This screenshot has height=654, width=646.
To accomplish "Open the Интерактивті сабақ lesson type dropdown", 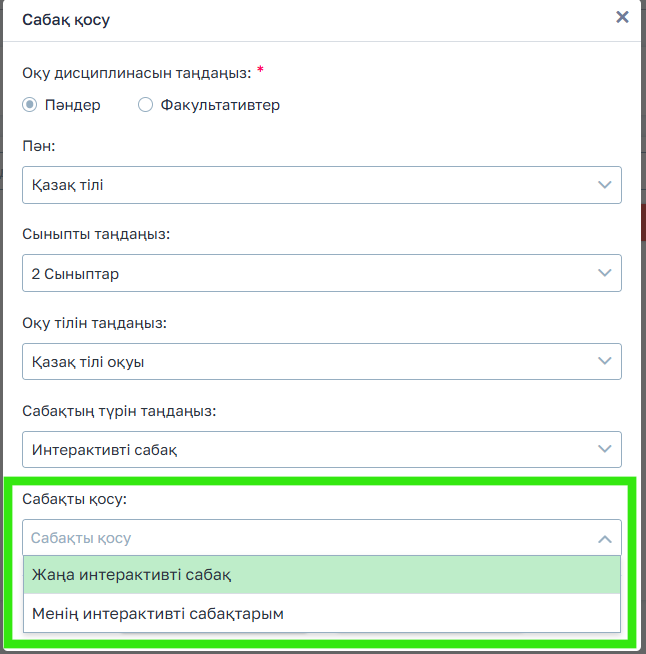I will click(x=300, y=450).
